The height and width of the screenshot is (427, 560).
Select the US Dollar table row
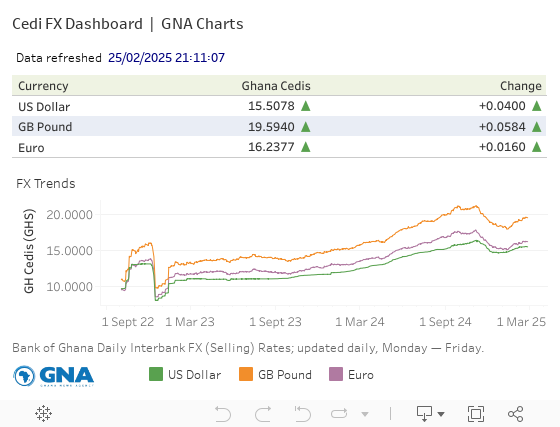coord(279,106)
